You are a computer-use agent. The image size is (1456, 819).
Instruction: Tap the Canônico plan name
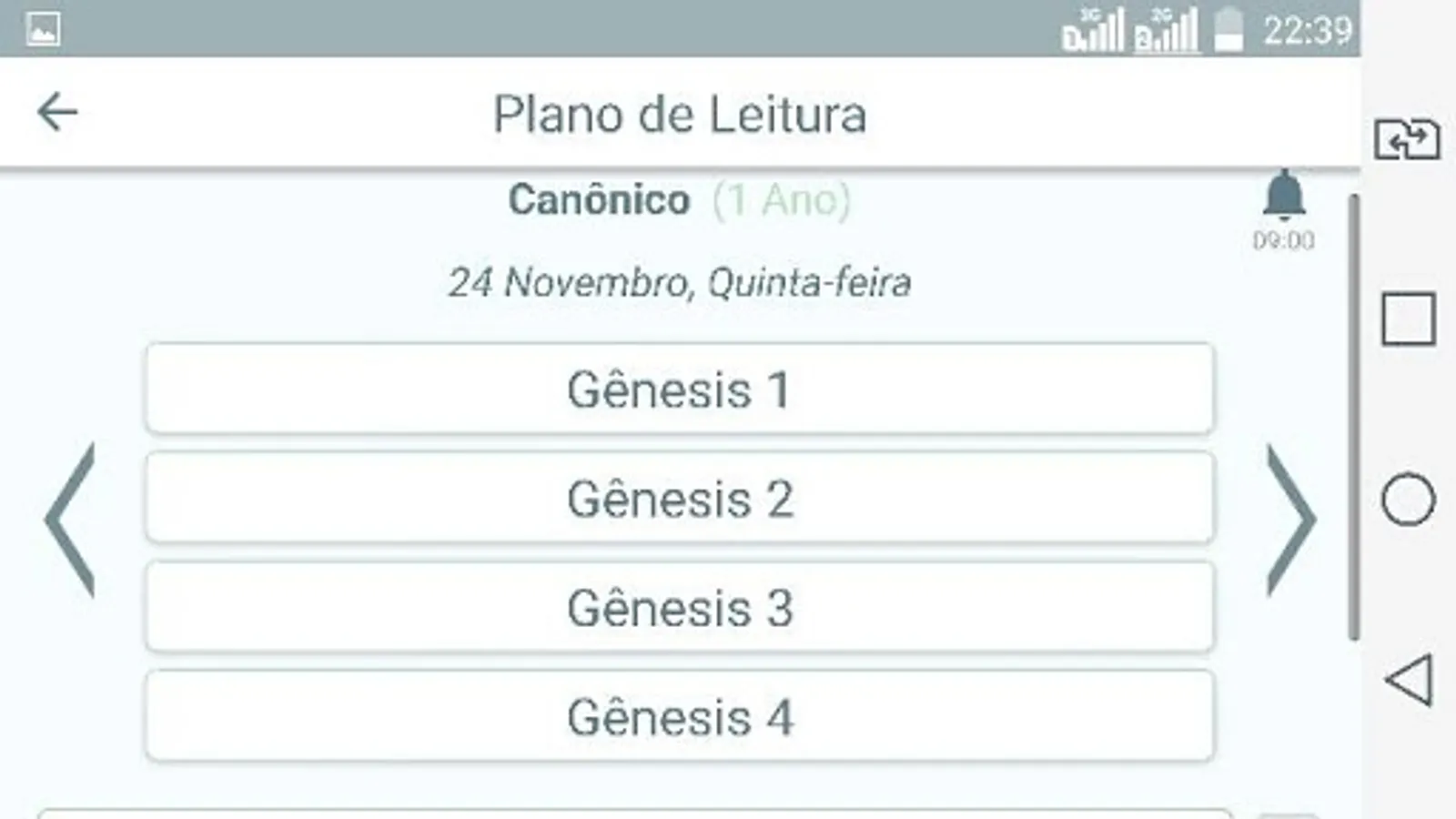[x=599, y=200]
